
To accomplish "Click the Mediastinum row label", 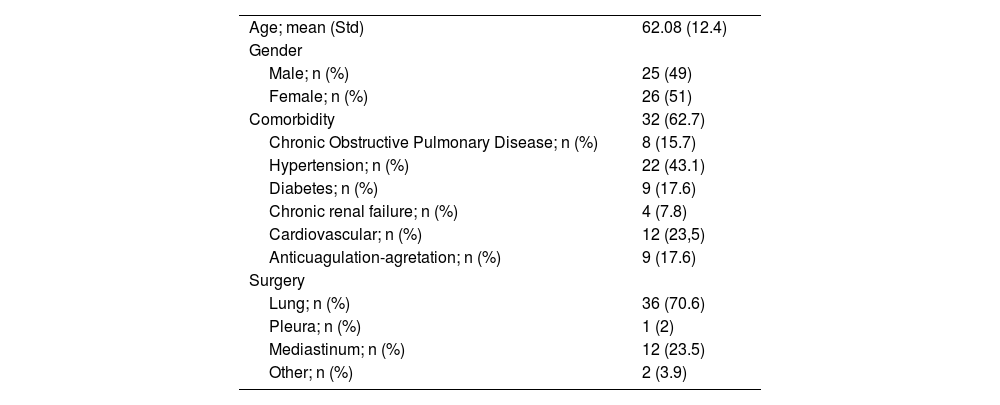I will tap(337, 350).
